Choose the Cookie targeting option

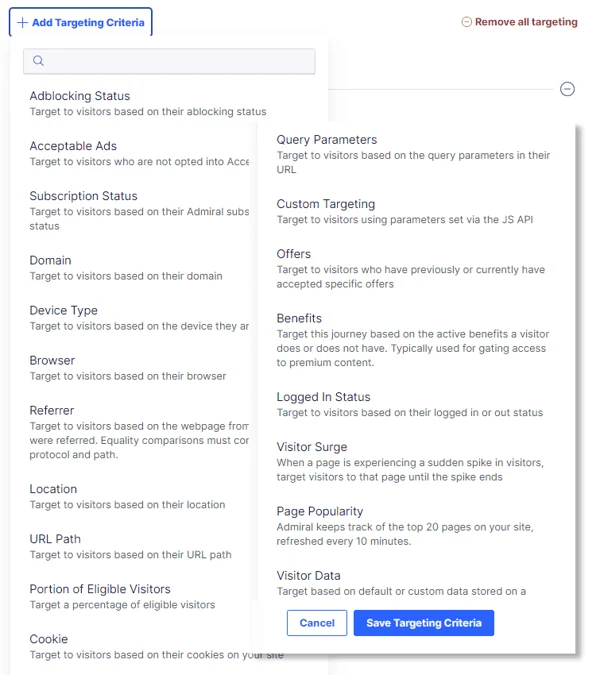(x=49, y=639)
